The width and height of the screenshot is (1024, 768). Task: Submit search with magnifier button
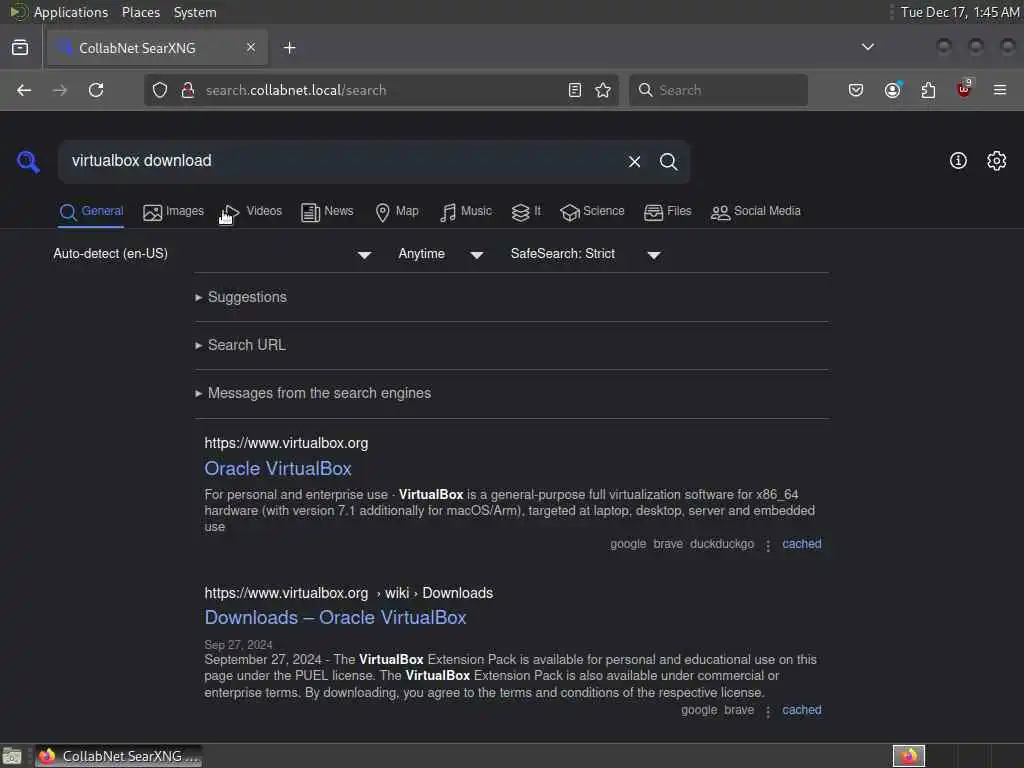[668, 161]
